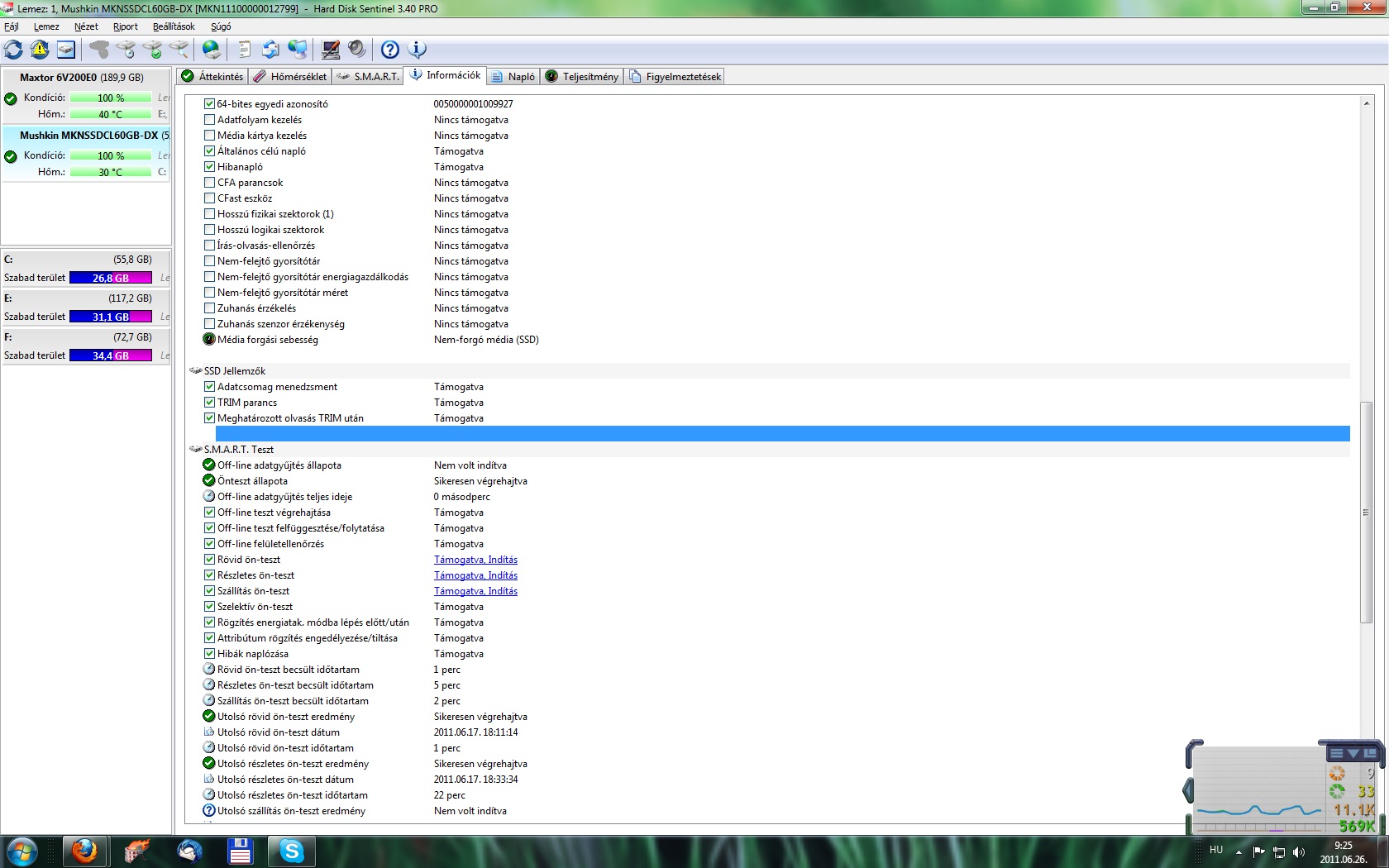Switch to the Teljesítmény tab
The image size is (1389, 868).
tap(582, 77)
